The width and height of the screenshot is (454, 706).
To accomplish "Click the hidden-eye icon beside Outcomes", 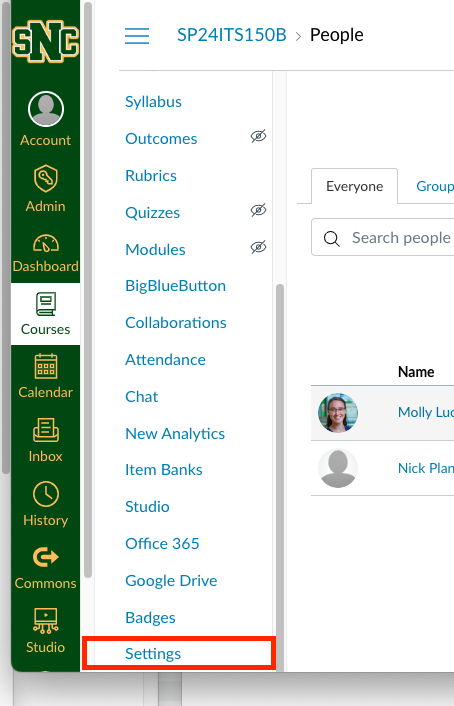I will pyautogui.click(x=259, y=136).
